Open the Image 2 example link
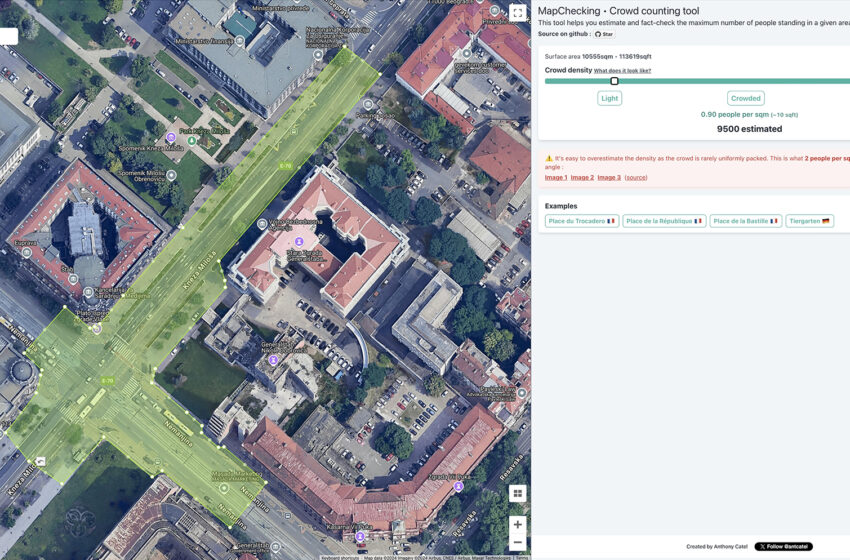 point(582,177)
